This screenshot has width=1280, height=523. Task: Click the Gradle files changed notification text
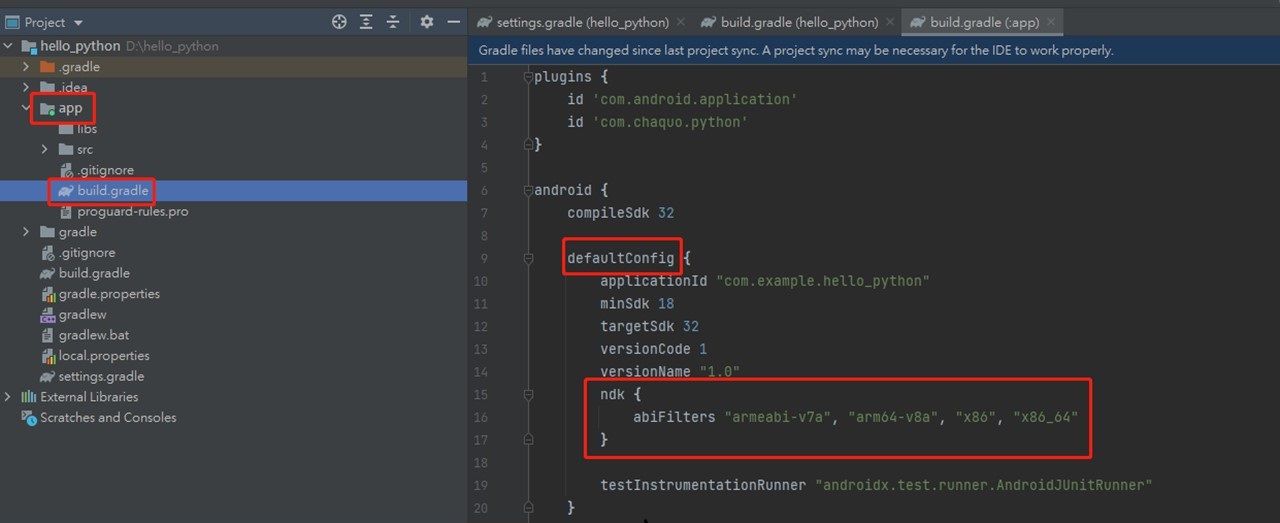coord(796,50)
